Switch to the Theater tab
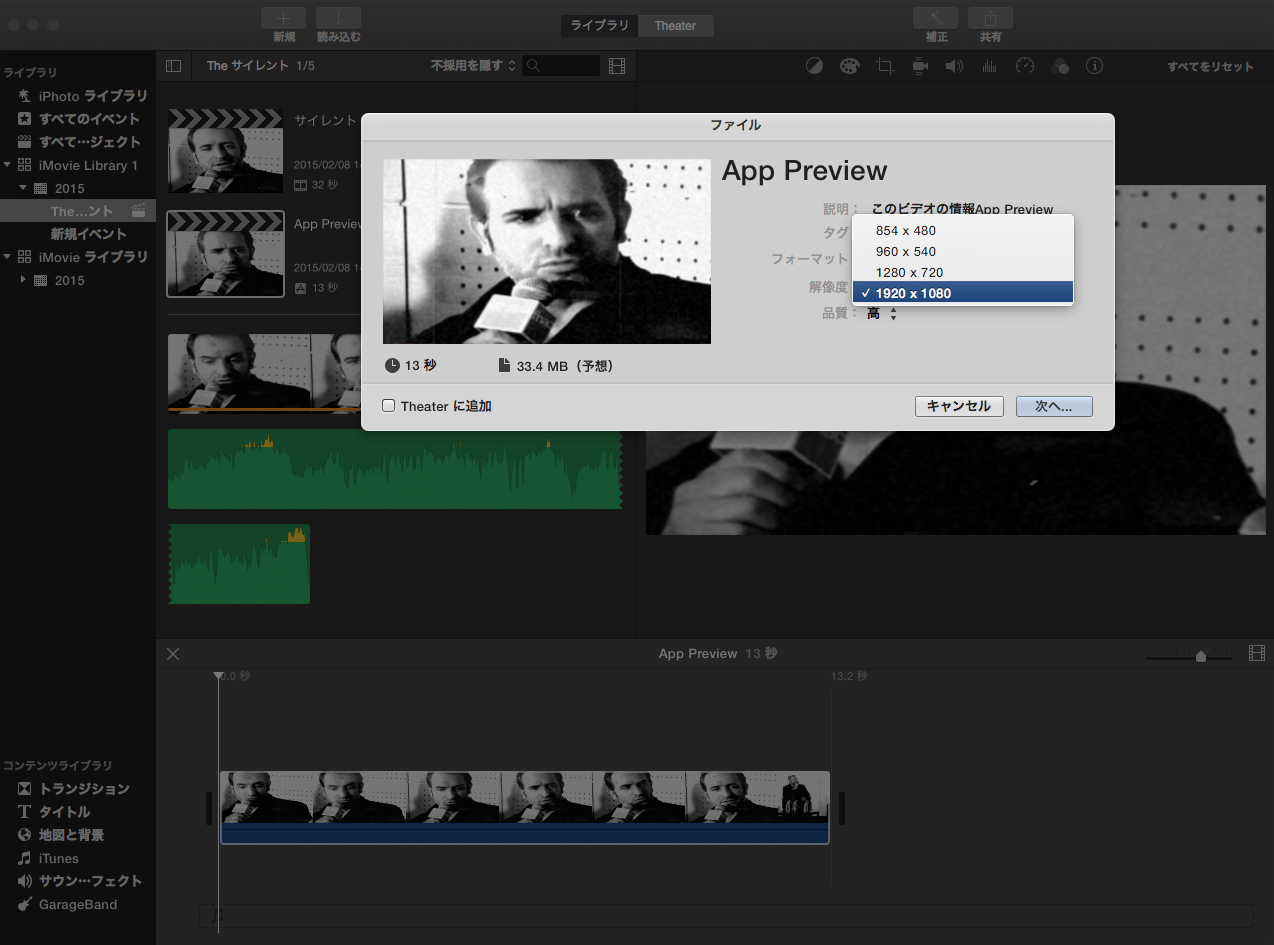The image size is (1274, 945). pos(675,25)
